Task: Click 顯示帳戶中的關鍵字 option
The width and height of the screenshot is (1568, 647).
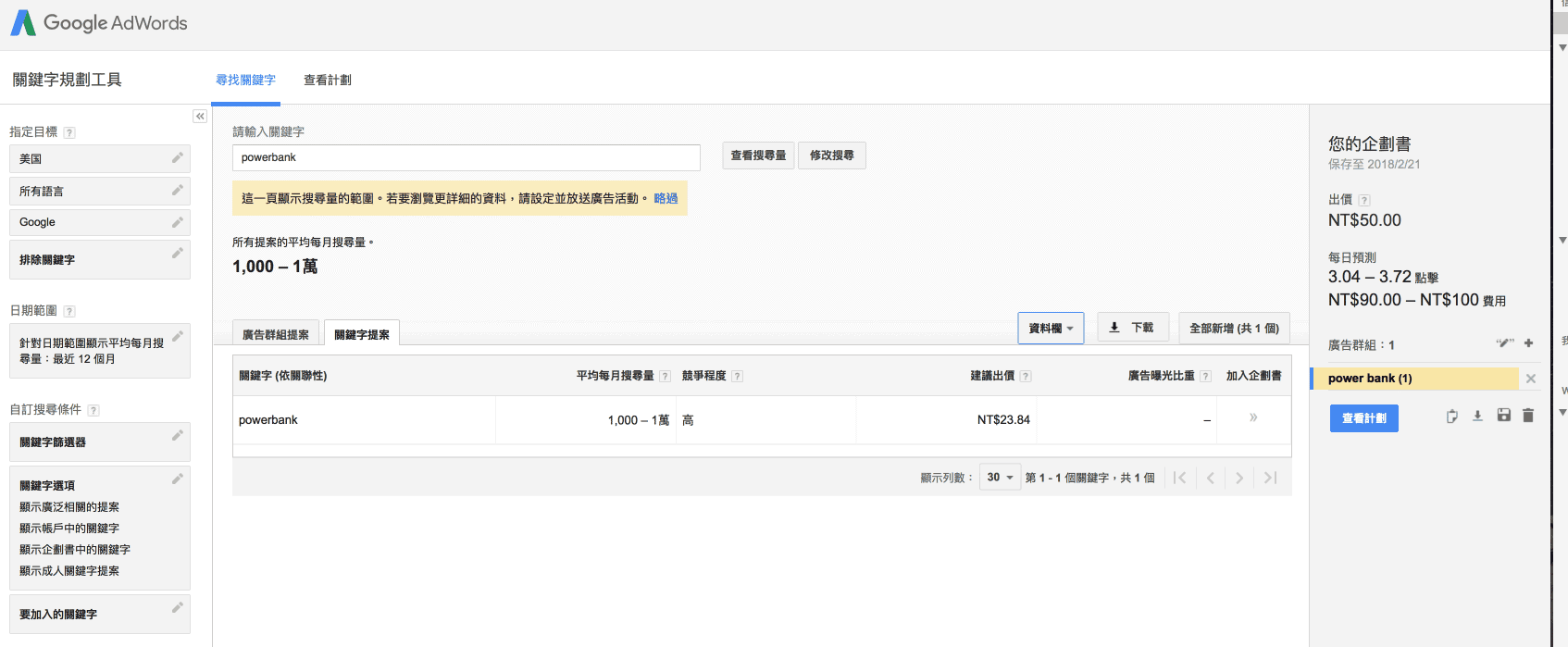Action: point(69,529)
